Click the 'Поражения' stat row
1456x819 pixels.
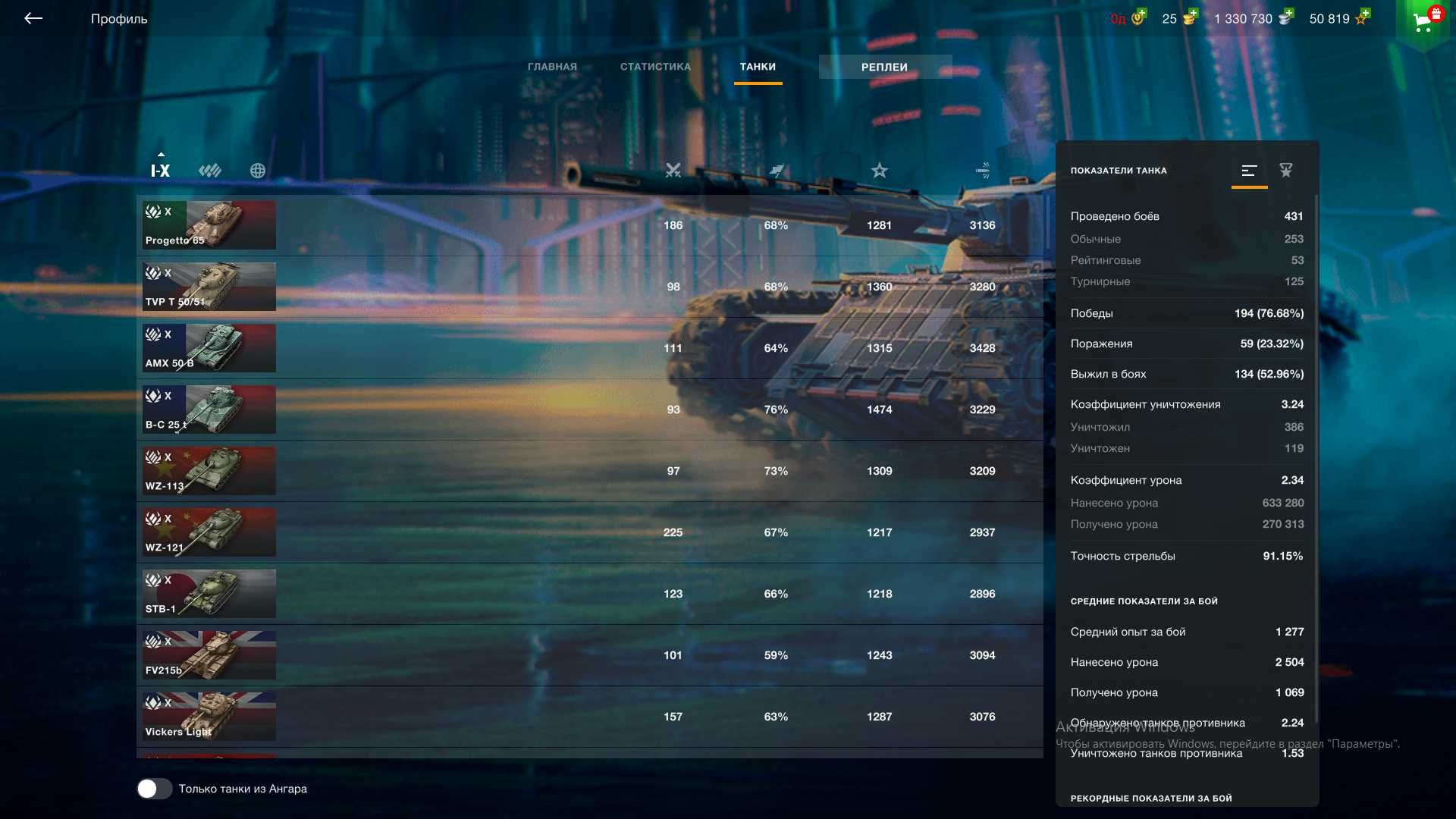(1187, 344)
